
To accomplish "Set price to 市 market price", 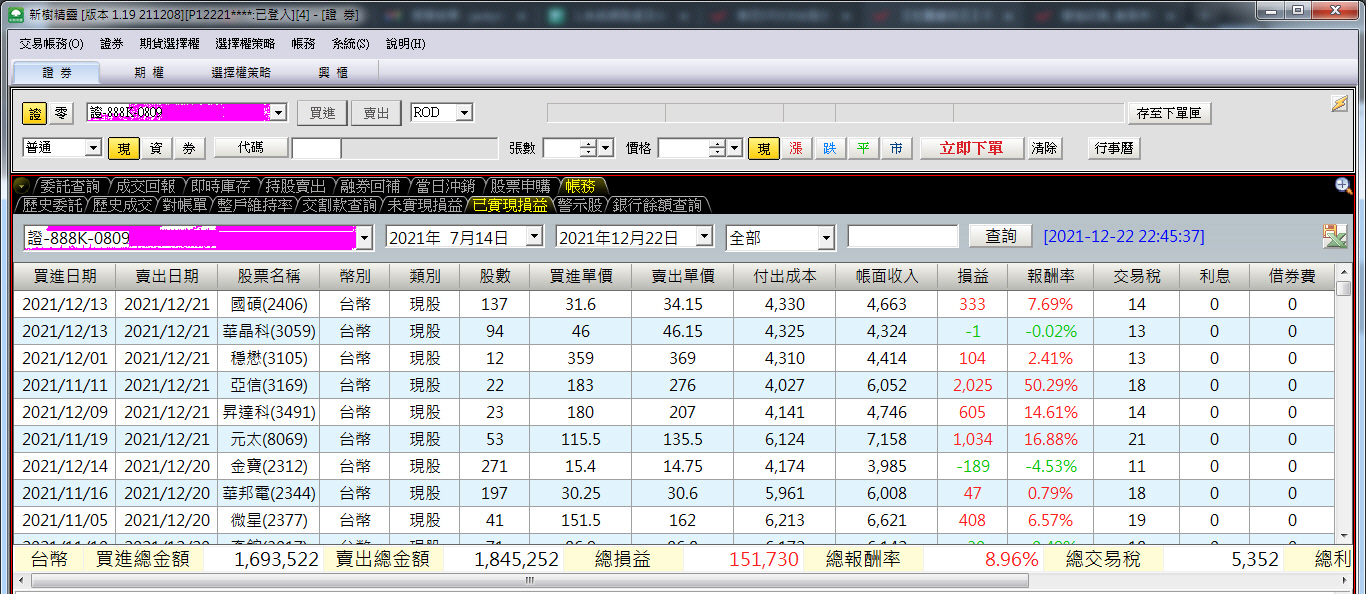I will [x=896, y=148].
